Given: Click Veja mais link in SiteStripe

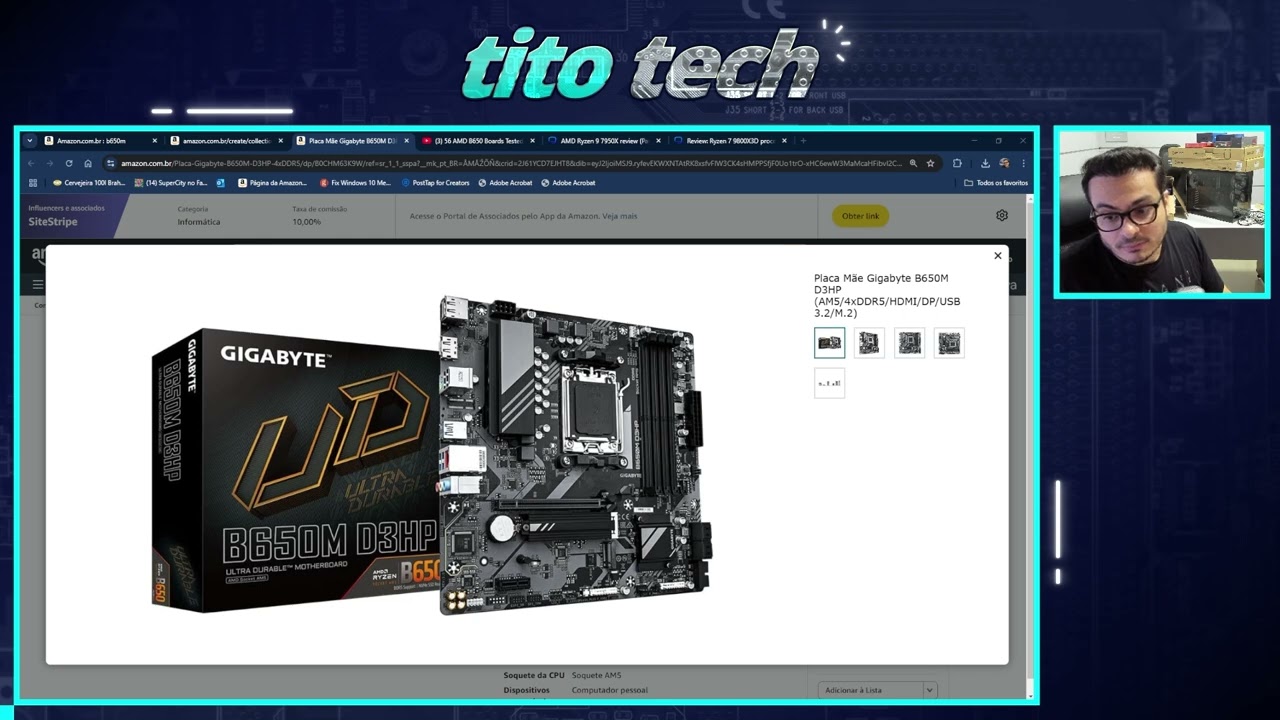Looking at the screenshot, I should (x=620, y=216).
